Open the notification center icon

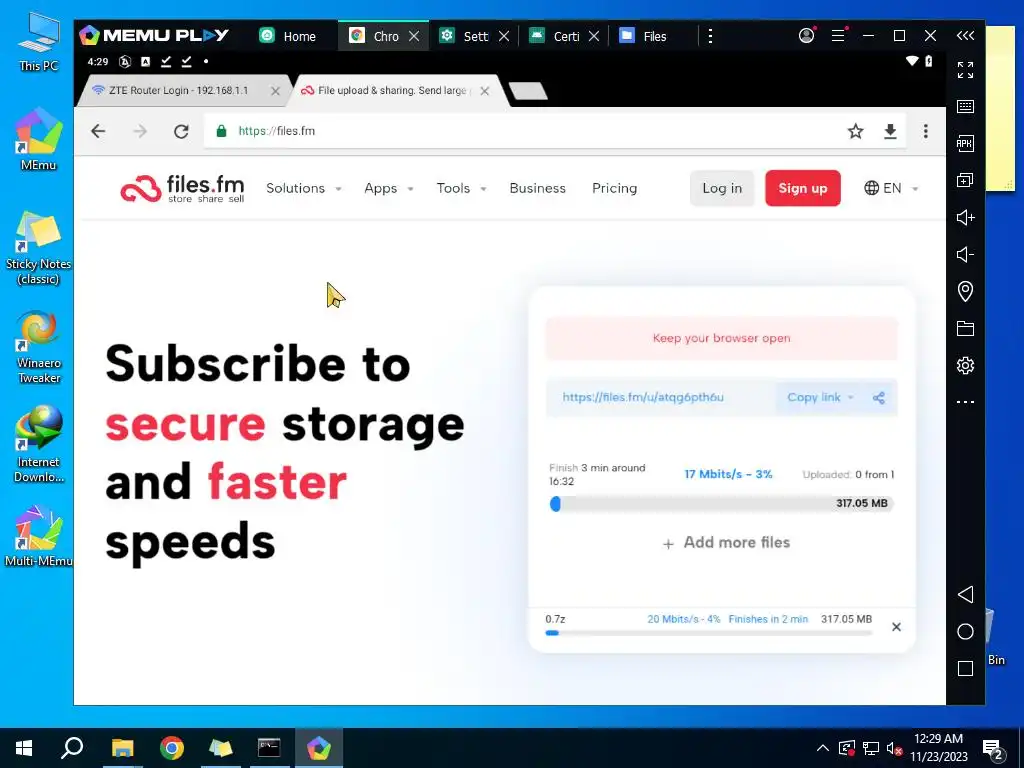click(x=994, y=749)
